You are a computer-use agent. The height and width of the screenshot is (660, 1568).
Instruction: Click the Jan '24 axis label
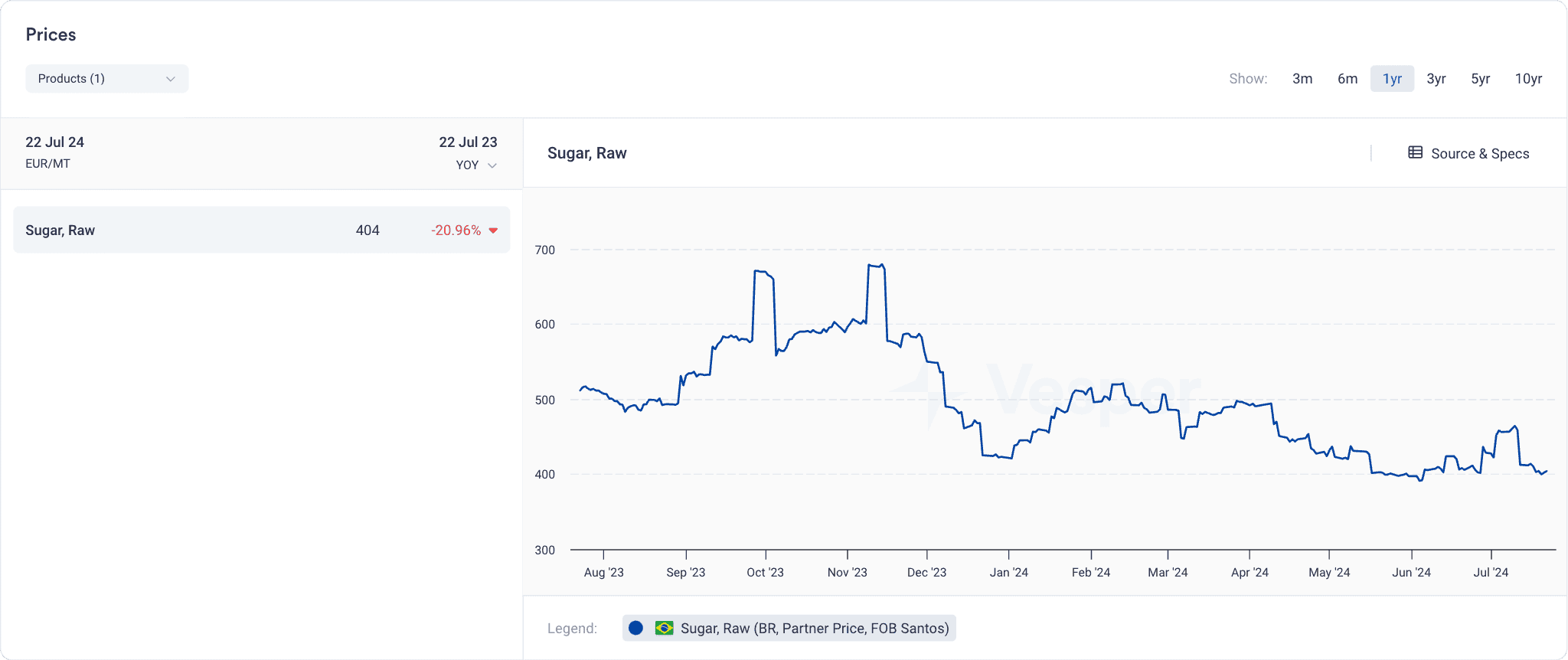(1008, 573)
